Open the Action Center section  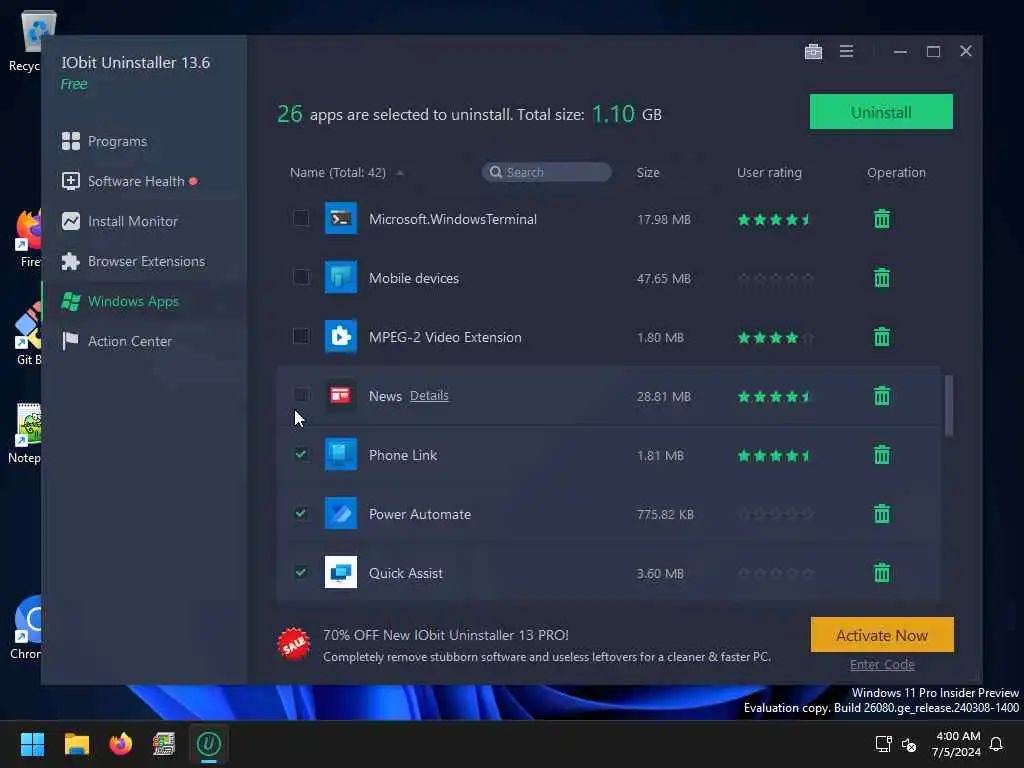[x=117, y=341]
